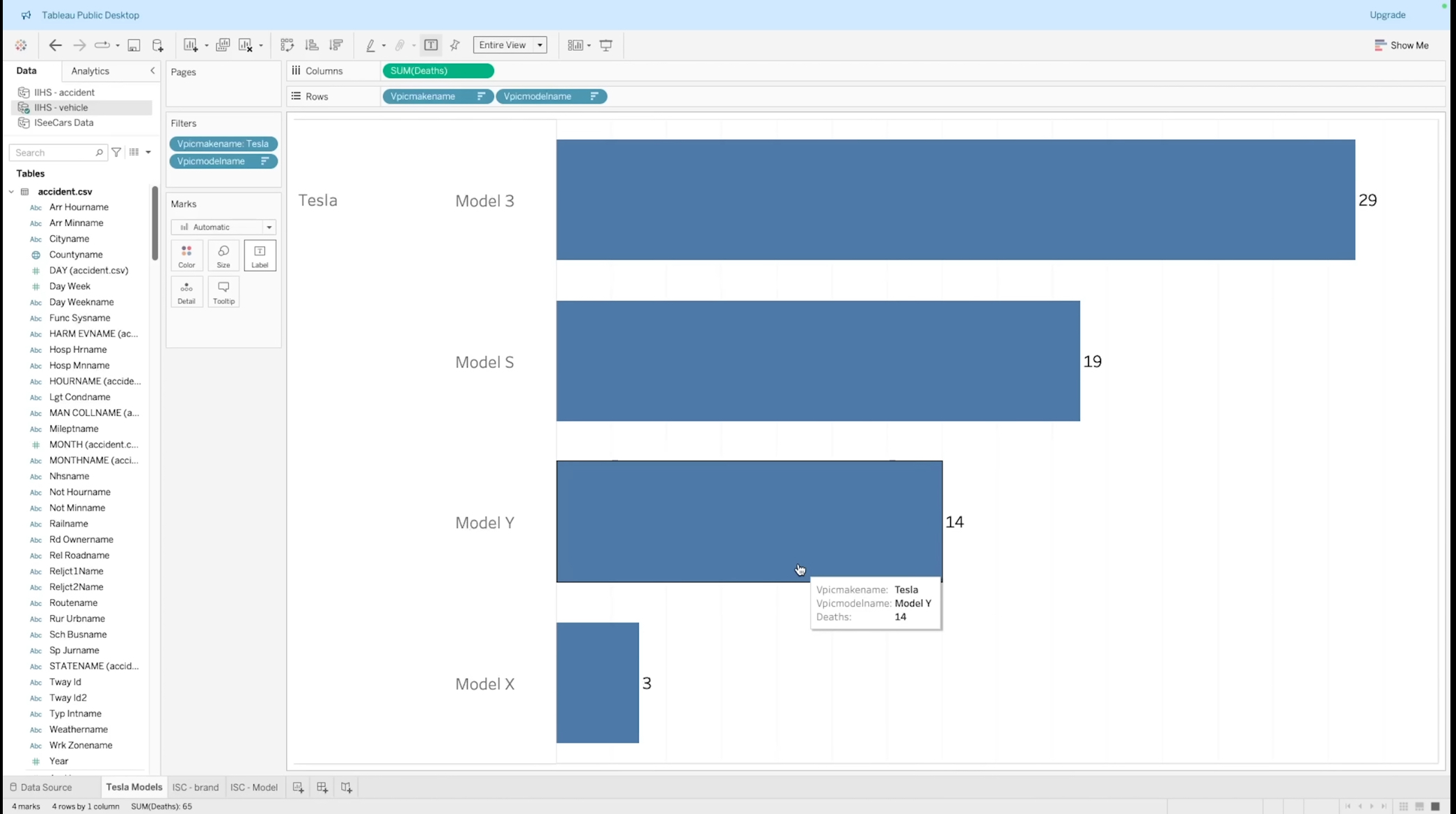The height and width of the screenshot is (814, 1456).
Task: Open the Color marks card
Action: [187, 255]
